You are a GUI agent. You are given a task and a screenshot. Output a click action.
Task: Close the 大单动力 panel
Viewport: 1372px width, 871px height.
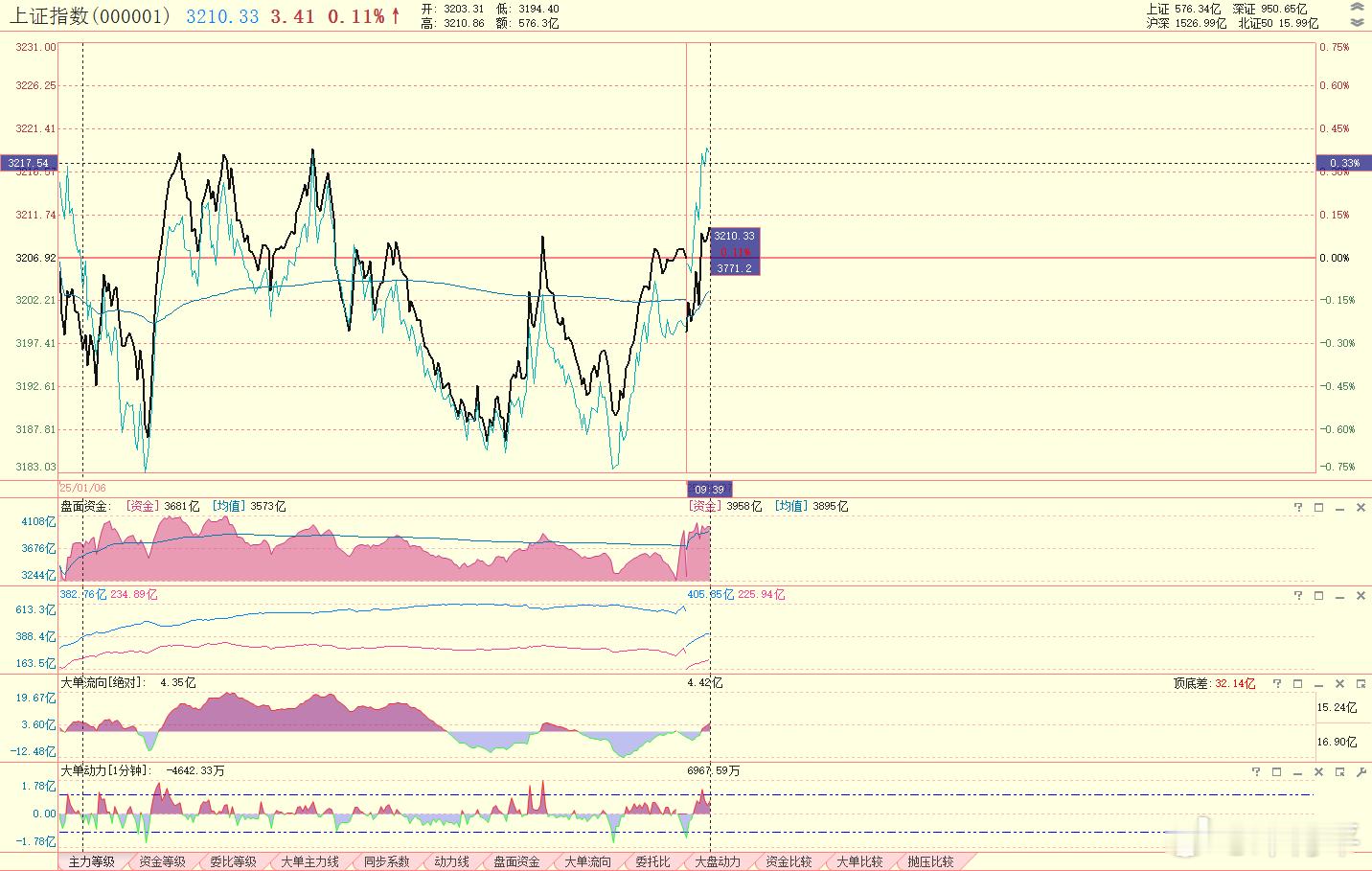pos(1319,771)
